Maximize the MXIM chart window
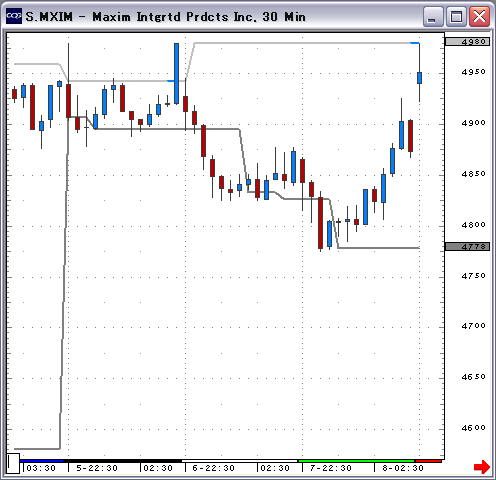The image size is (496, 480). 456,16
